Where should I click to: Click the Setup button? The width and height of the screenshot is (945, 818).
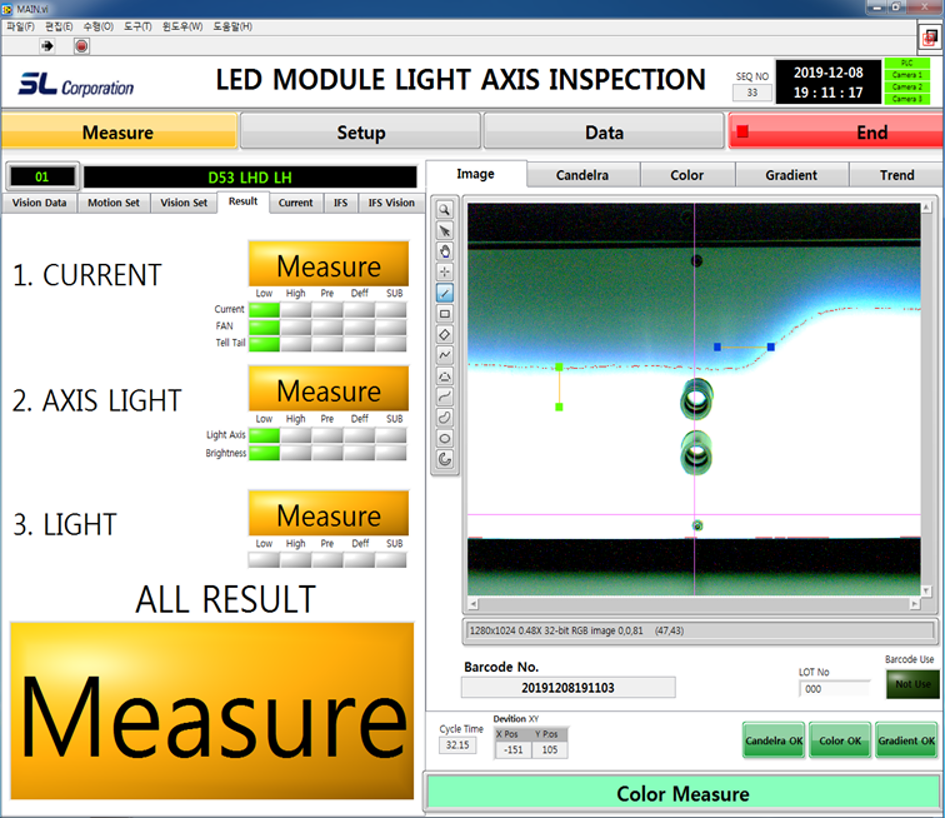tap(360, 132)
